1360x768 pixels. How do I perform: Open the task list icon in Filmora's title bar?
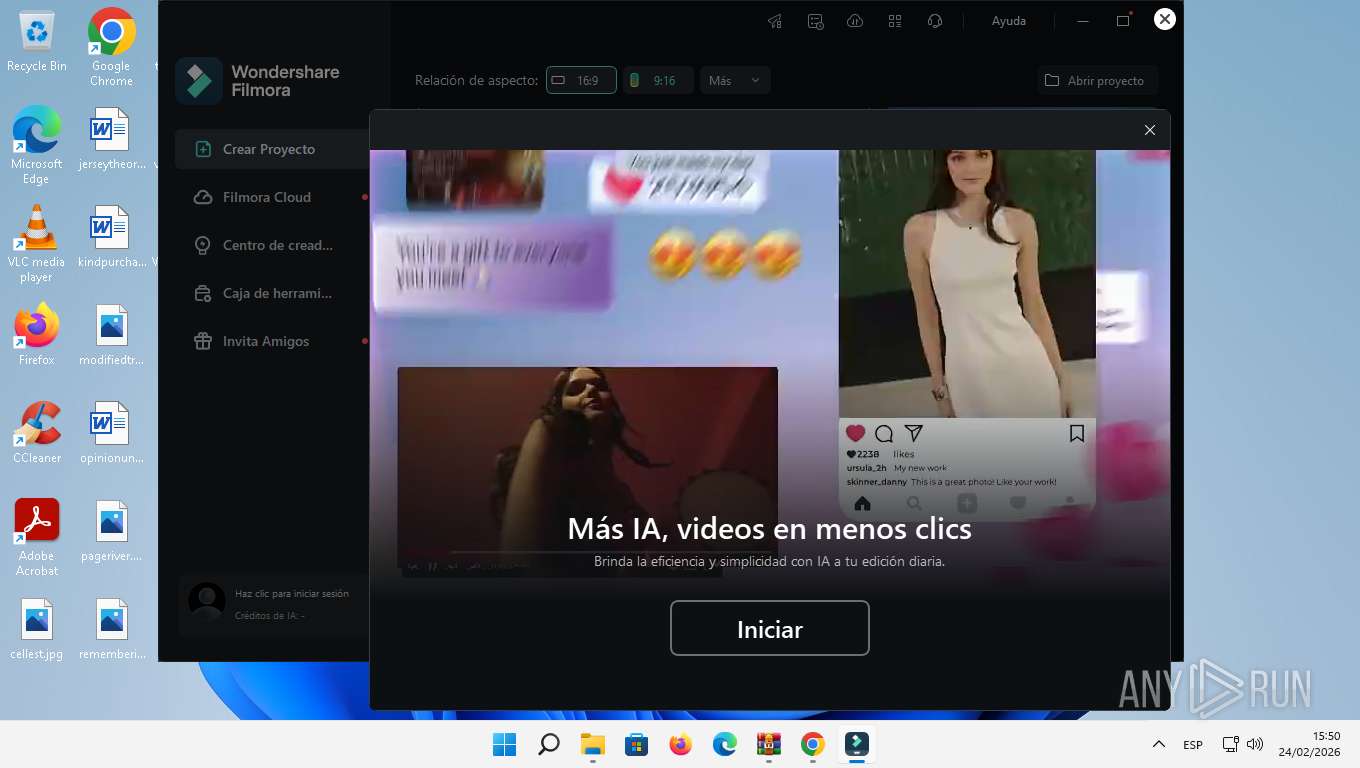click(815, 21)
